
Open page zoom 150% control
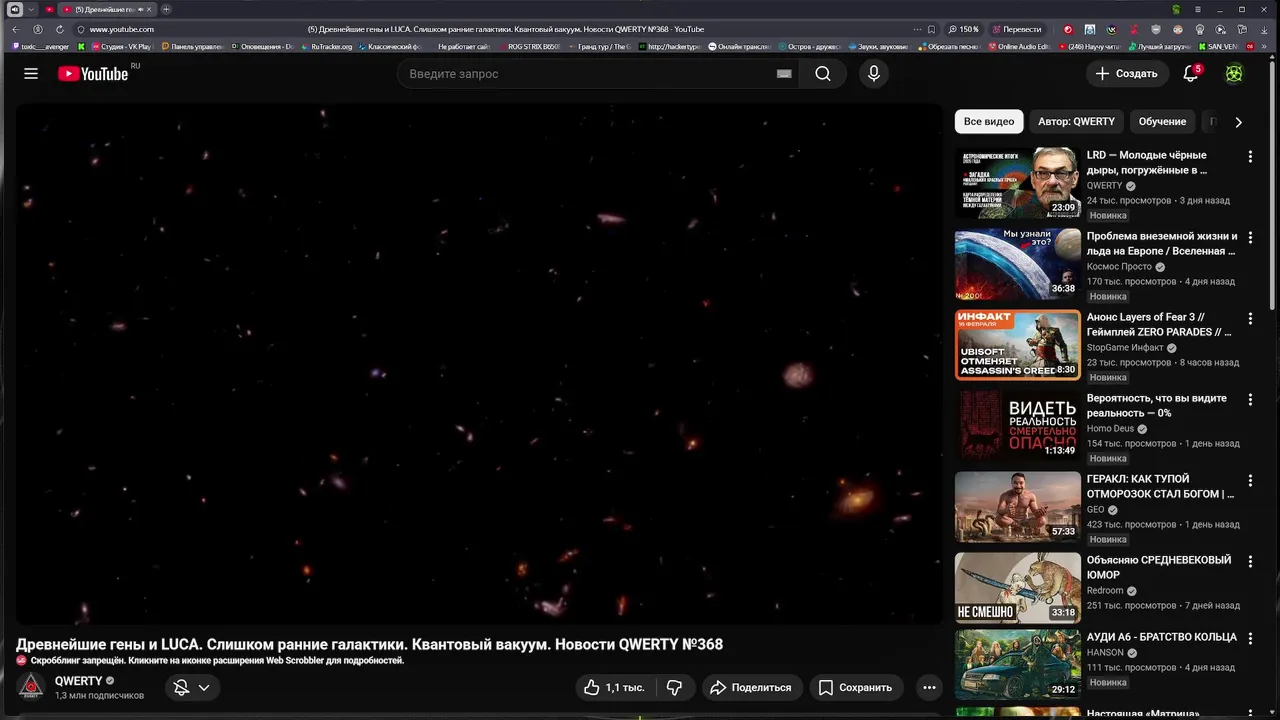pos(965,29)
